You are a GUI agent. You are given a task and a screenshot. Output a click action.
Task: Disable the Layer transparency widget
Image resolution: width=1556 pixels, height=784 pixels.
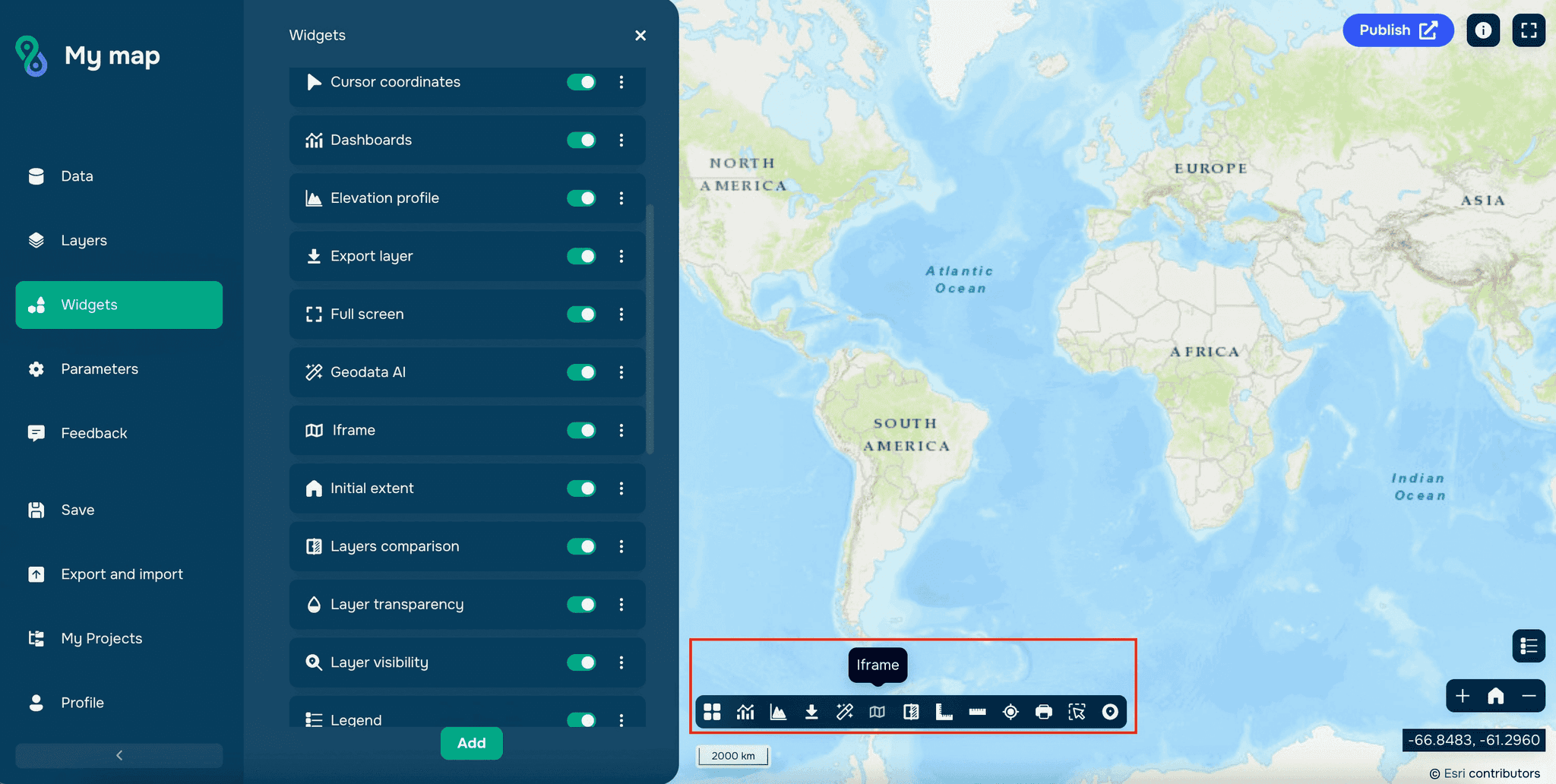580,604
